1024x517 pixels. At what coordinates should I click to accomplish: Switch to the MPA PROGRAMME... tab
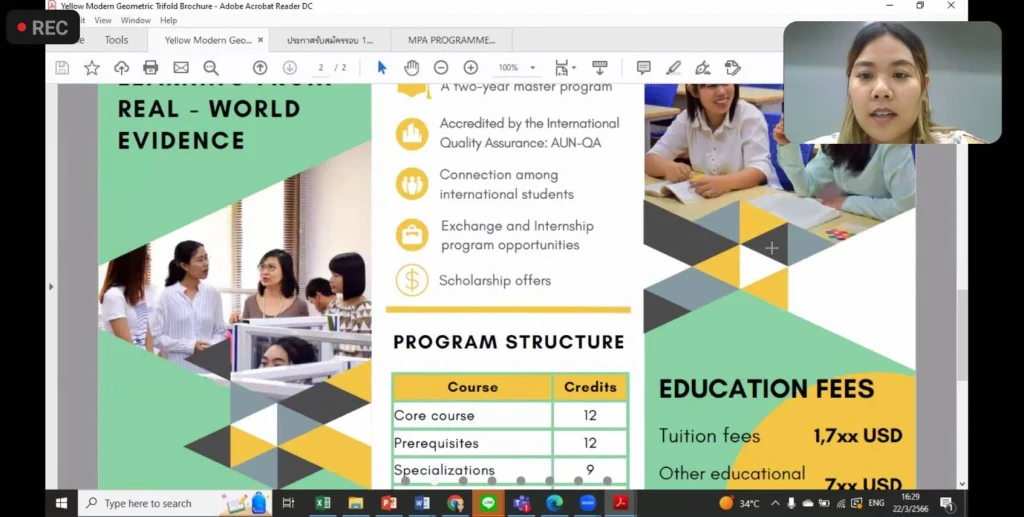click(451, 40)
